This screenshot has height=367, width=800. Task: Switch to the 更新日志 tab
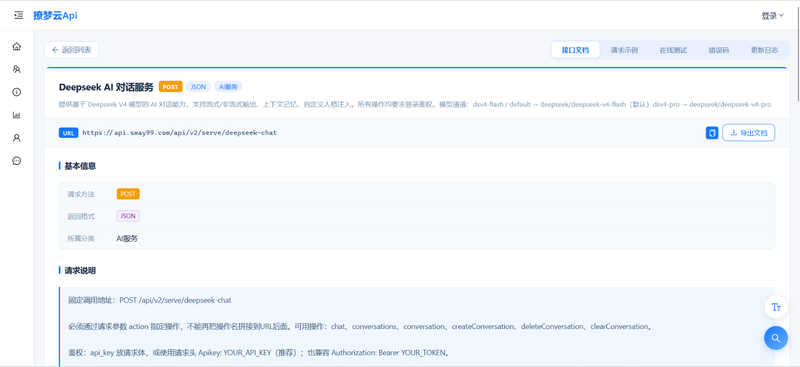point(764,50)
